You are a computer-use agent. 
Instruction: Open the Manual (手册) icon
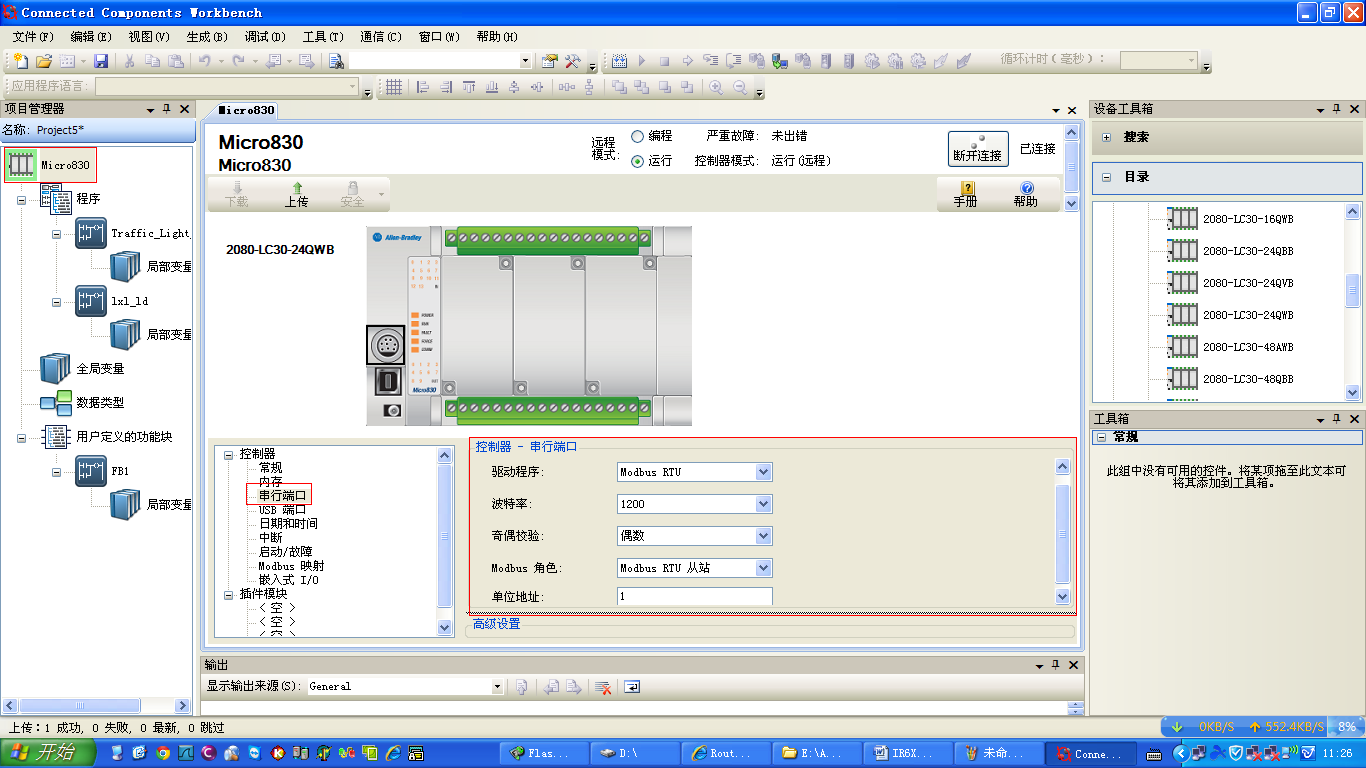point(966,194)
